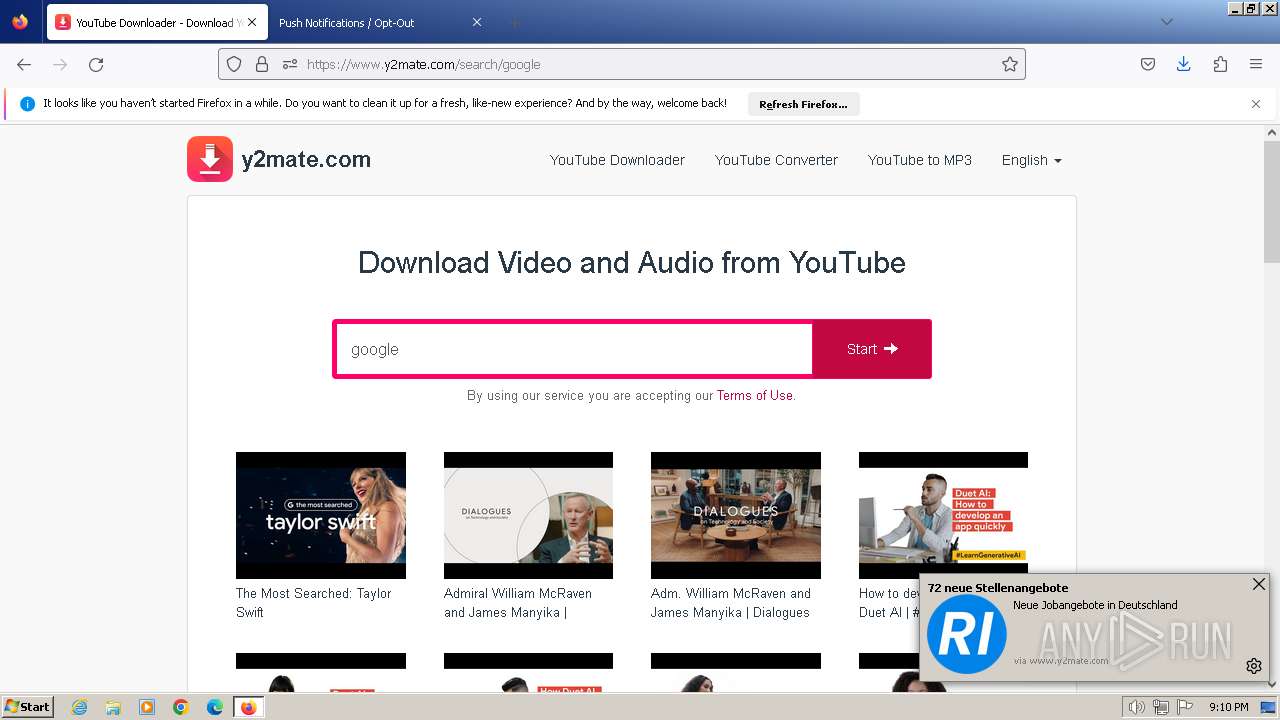Dismiss the Firefox refresh notification bar
The image size is (1280, 720).
click(1256, 104)
